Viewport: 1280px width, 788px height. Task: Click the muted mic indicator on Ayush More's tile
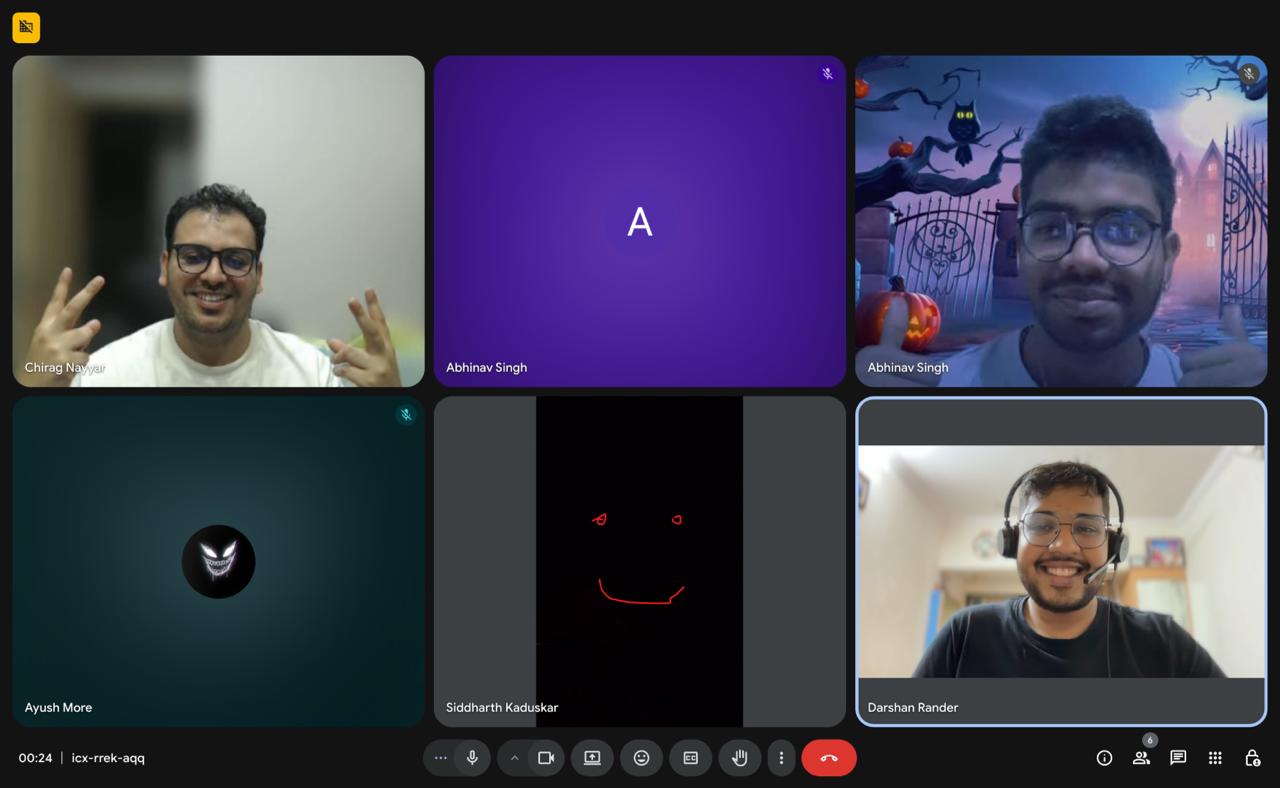(x=406, y=414)
